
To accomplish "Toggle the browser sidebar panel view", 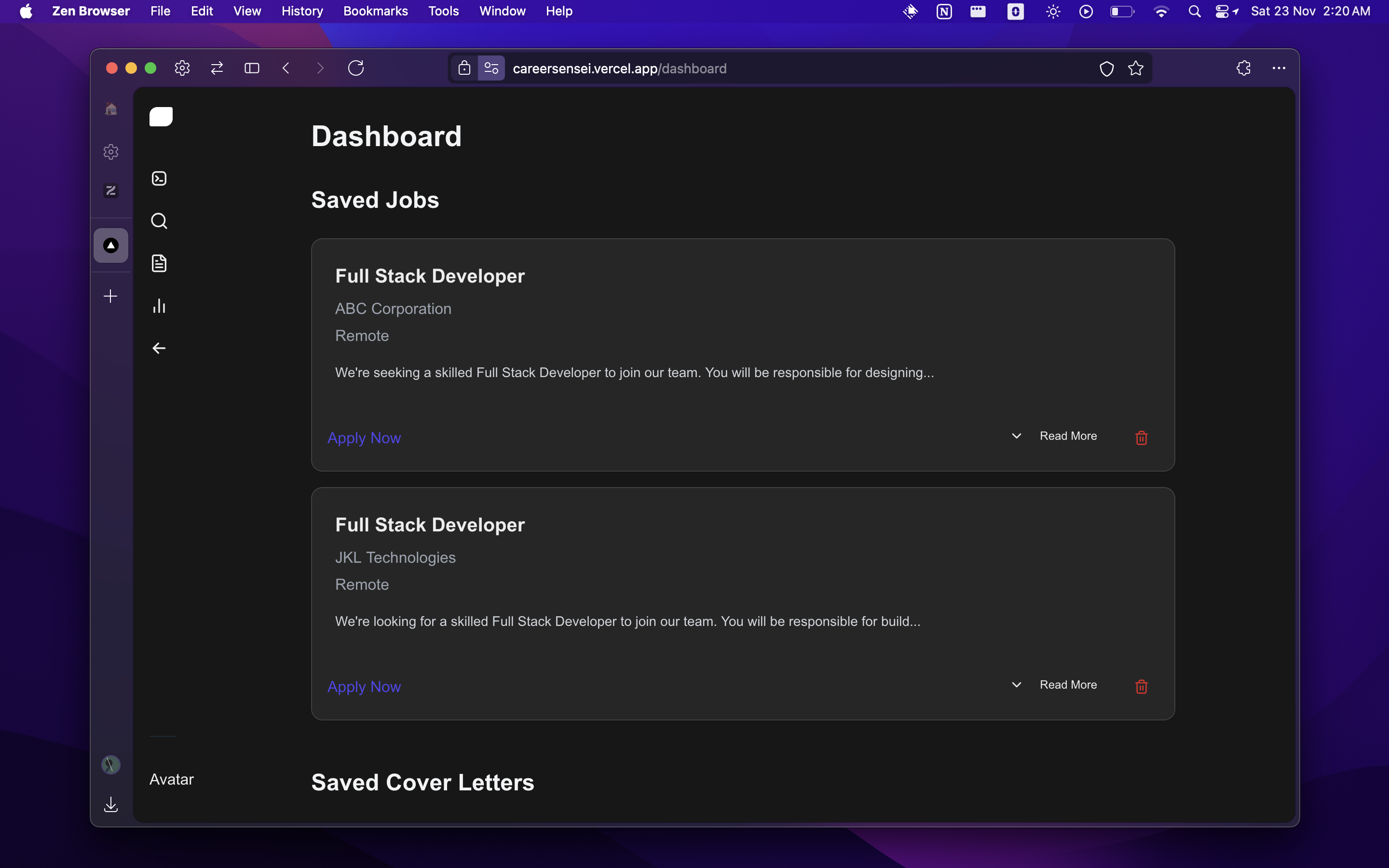I will click(x=251, y=68).
